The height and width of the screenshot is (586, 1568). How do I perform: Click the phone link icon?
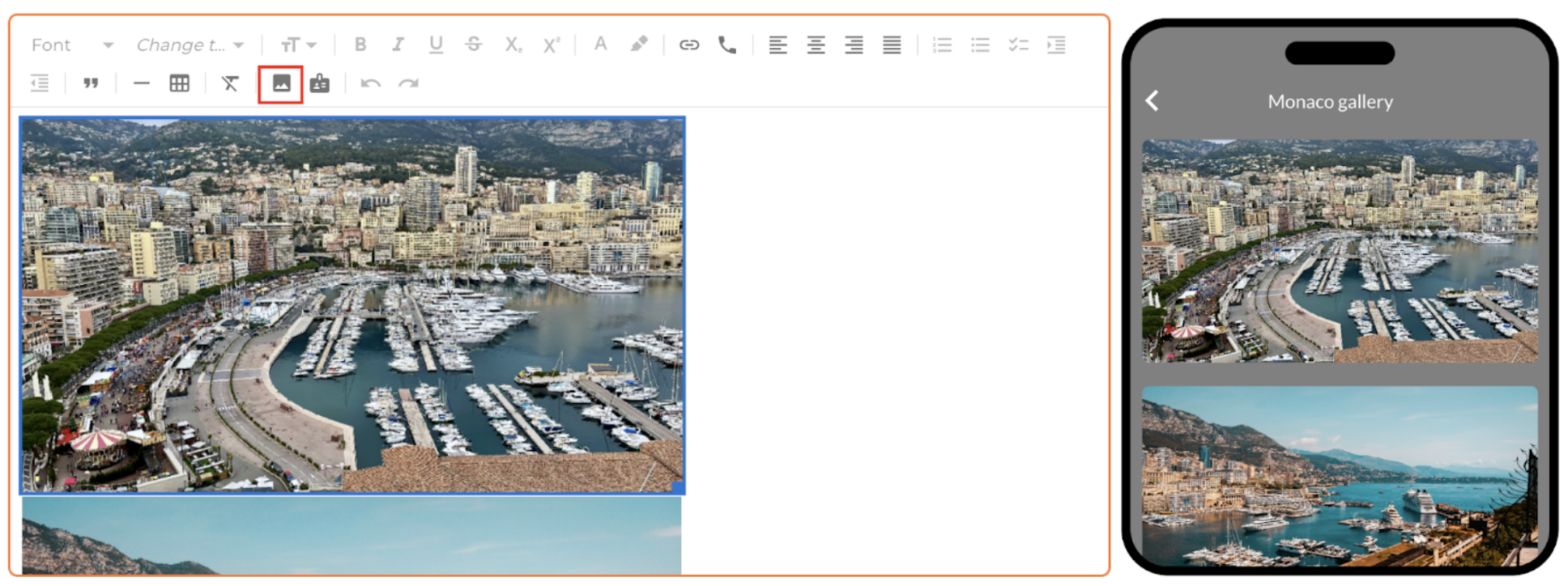(x=727, y=45)
